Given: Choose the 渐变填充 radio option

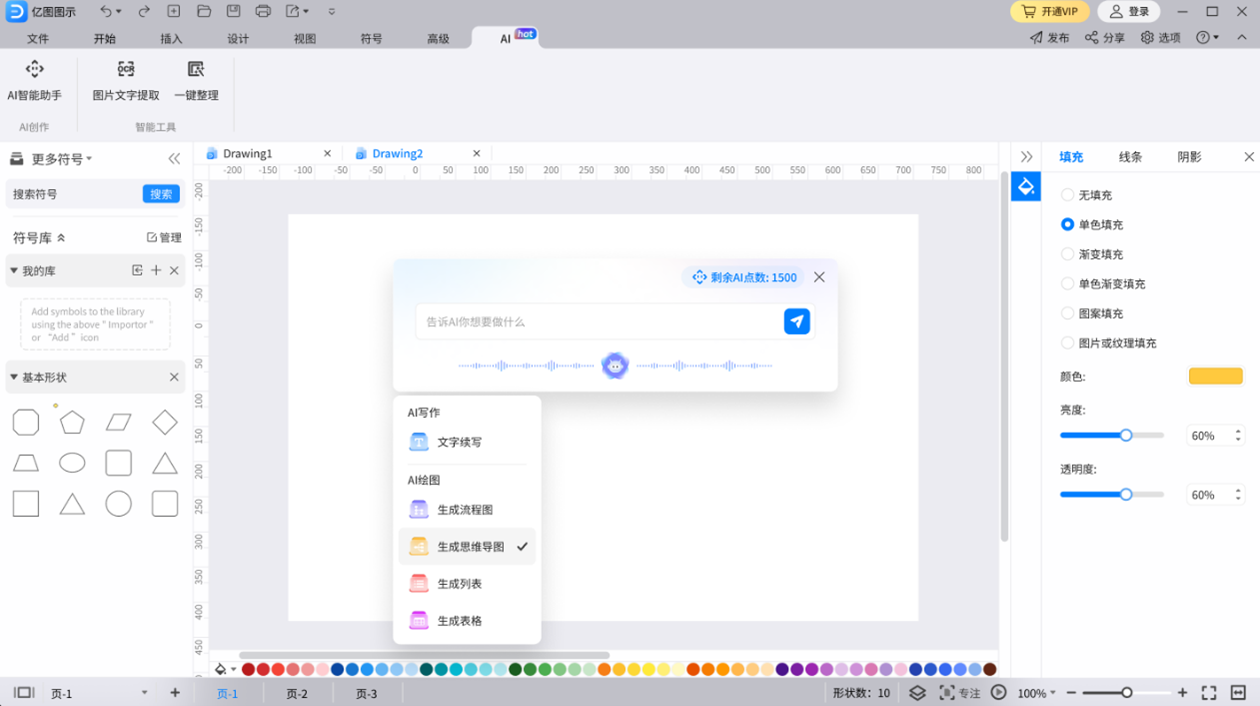Looking at the screenshot, I should tap(1068, 254).
